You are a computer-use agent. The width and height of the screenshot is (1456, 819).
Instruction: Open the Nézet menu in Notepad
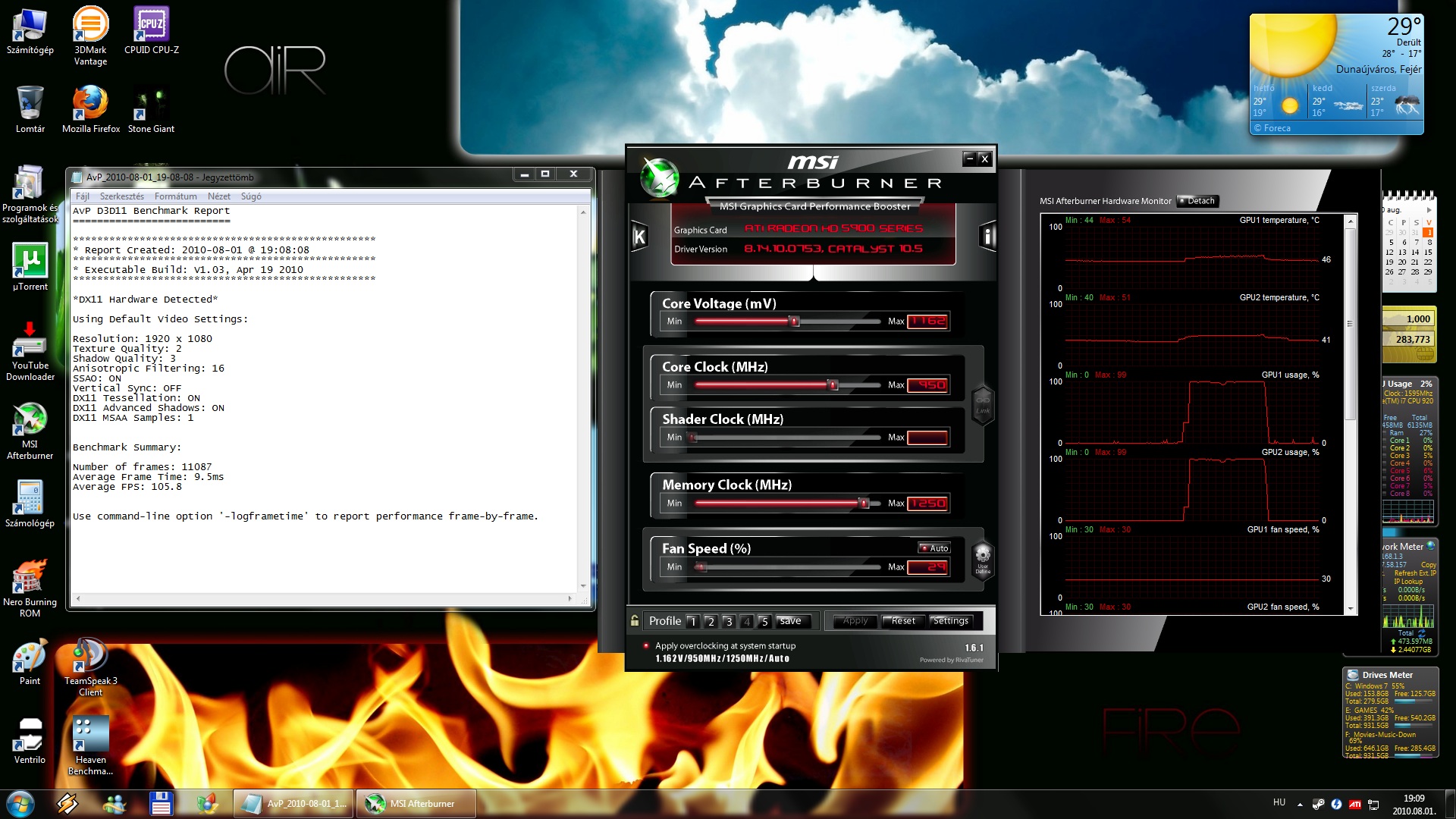(219, 196)
